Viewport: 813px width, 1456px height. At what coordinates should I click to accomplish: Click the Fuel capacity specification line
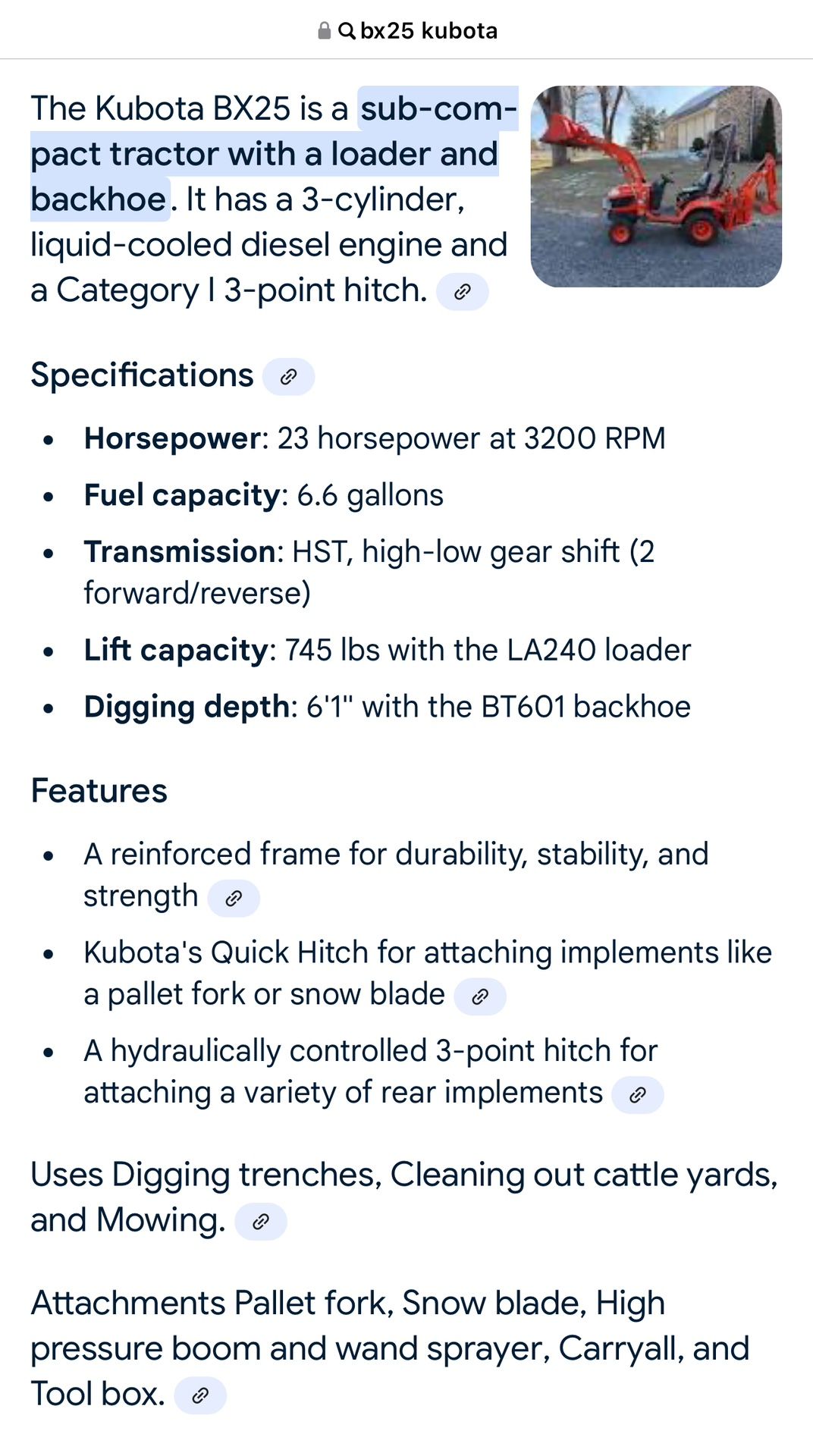pos(263,495)
